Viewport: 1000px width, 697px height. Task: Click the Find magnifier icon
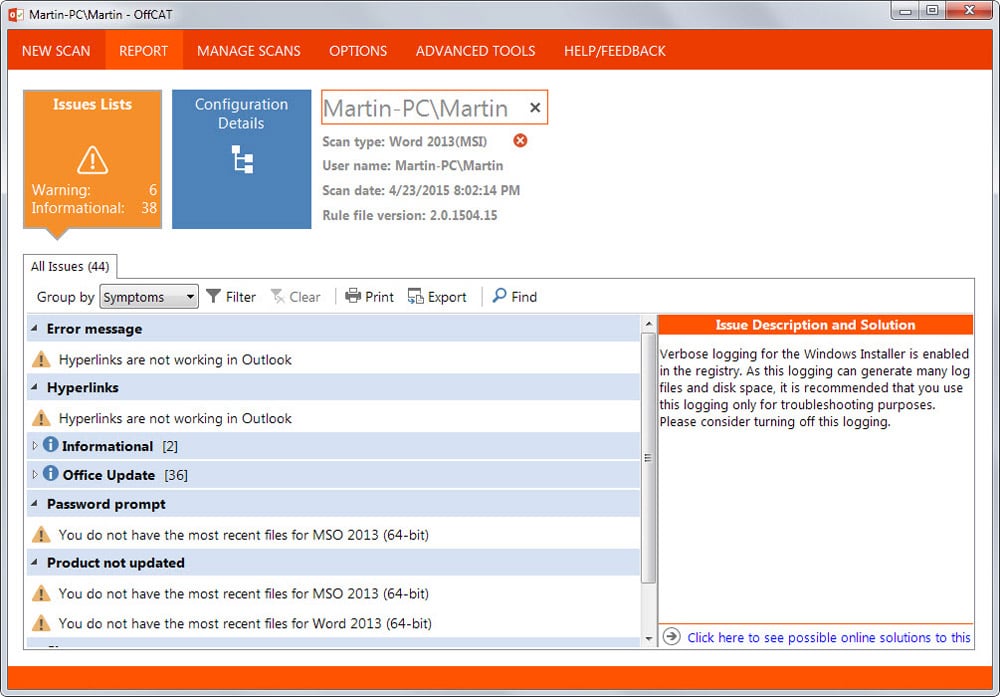[x=499, y=295]
